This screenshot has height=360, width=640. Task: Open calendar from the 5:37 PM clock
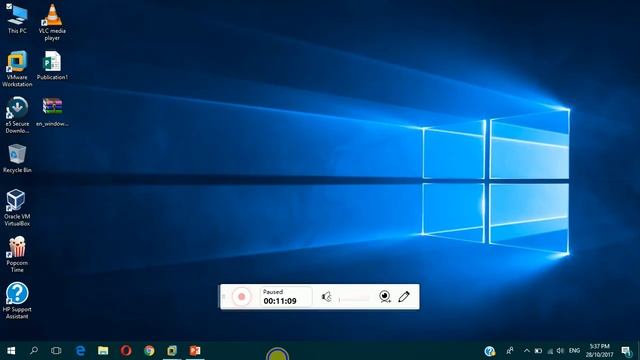(x=600, y=351)
